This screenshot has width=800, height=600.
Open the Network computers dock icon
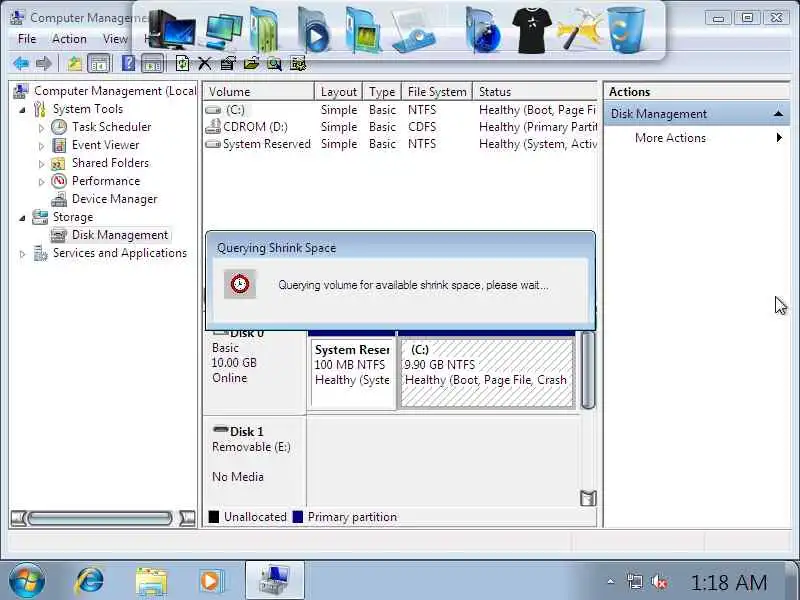(x=223, y=31)
